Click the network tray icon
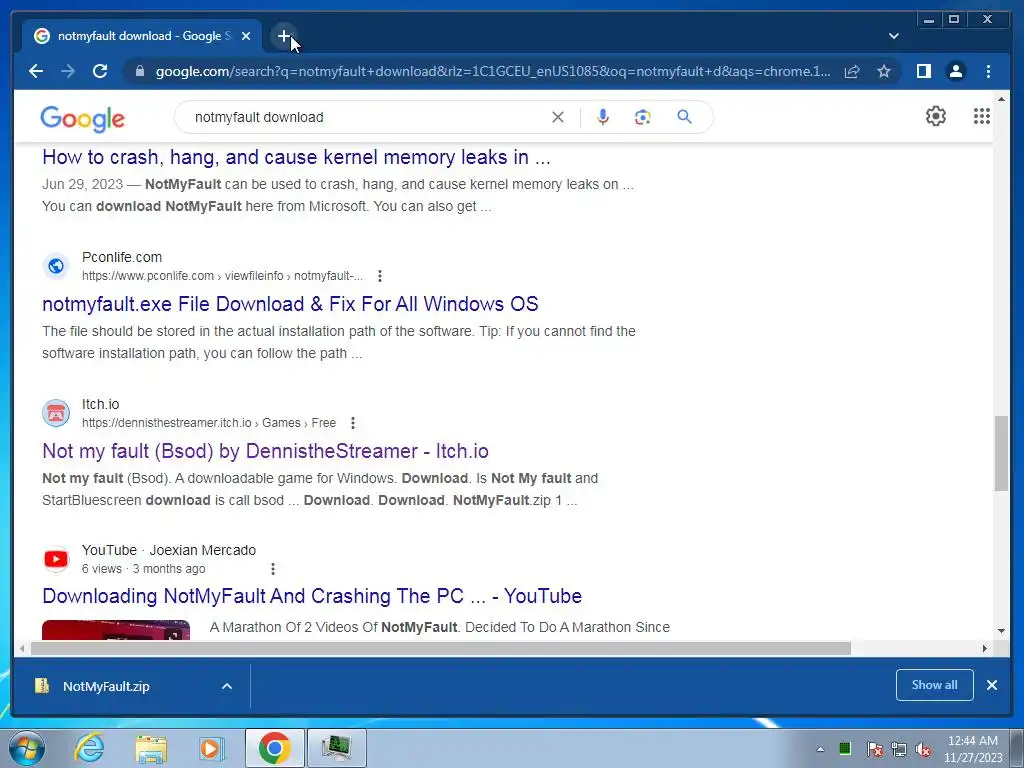 coord(899,749)
